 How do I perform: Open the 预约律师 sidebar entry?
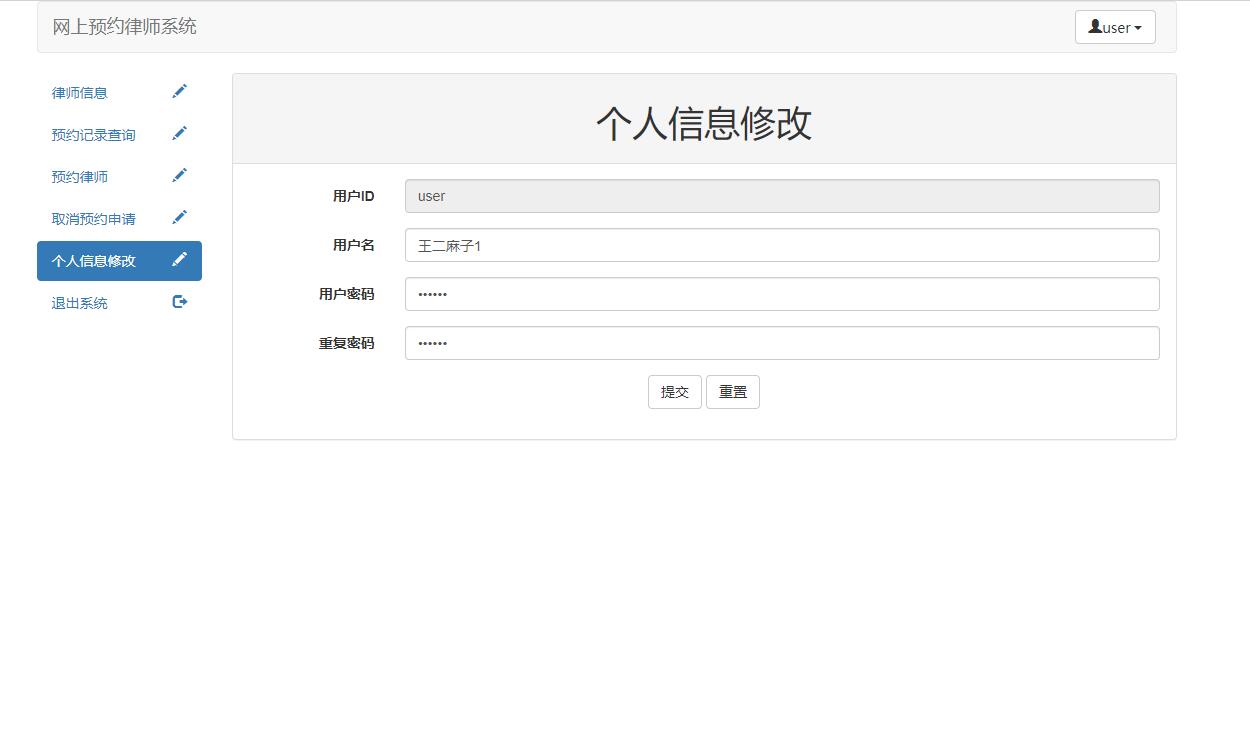pos(79,175)
